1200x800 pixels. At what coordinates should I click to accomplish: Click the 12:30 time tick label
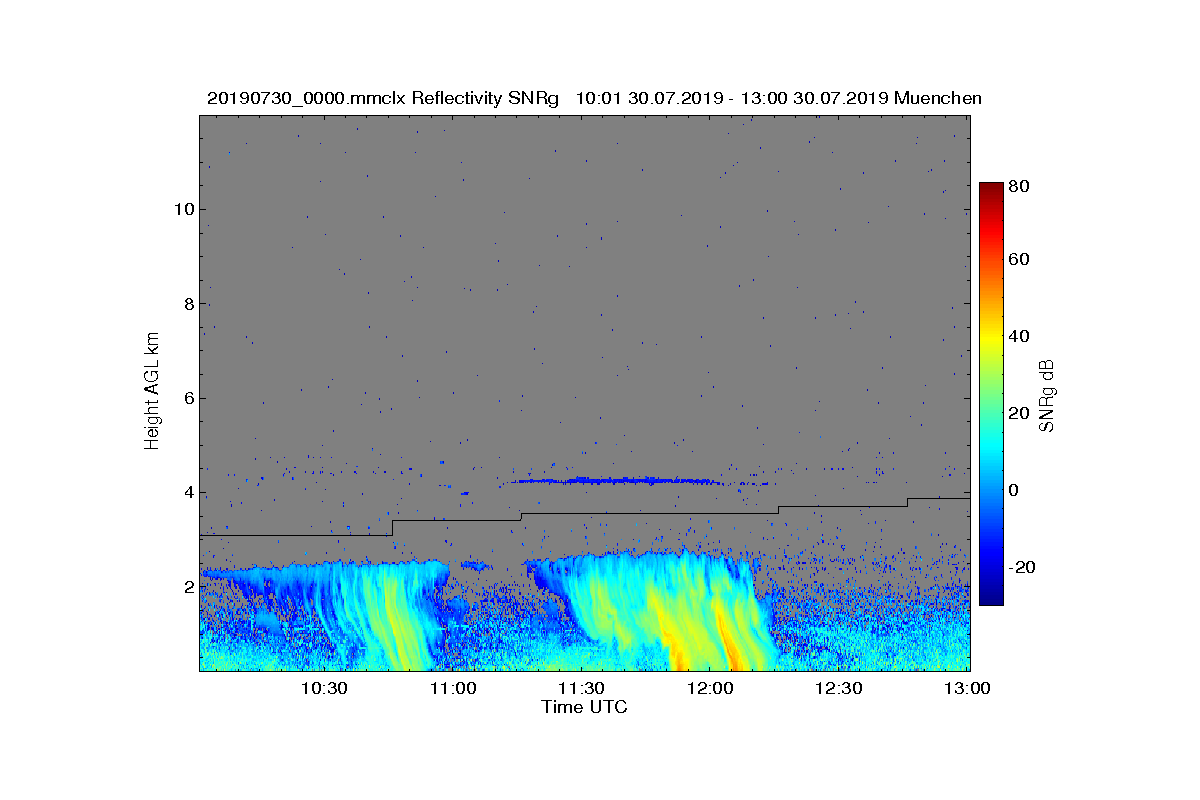[838, 689]
